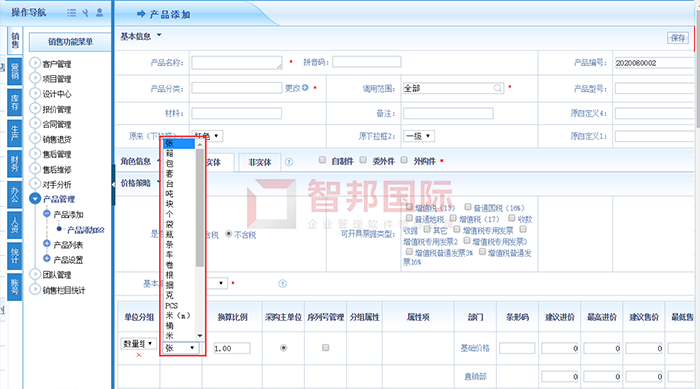700x389 pixels.
Task: Check 增值税（17） invoice type
Action: 453,218
